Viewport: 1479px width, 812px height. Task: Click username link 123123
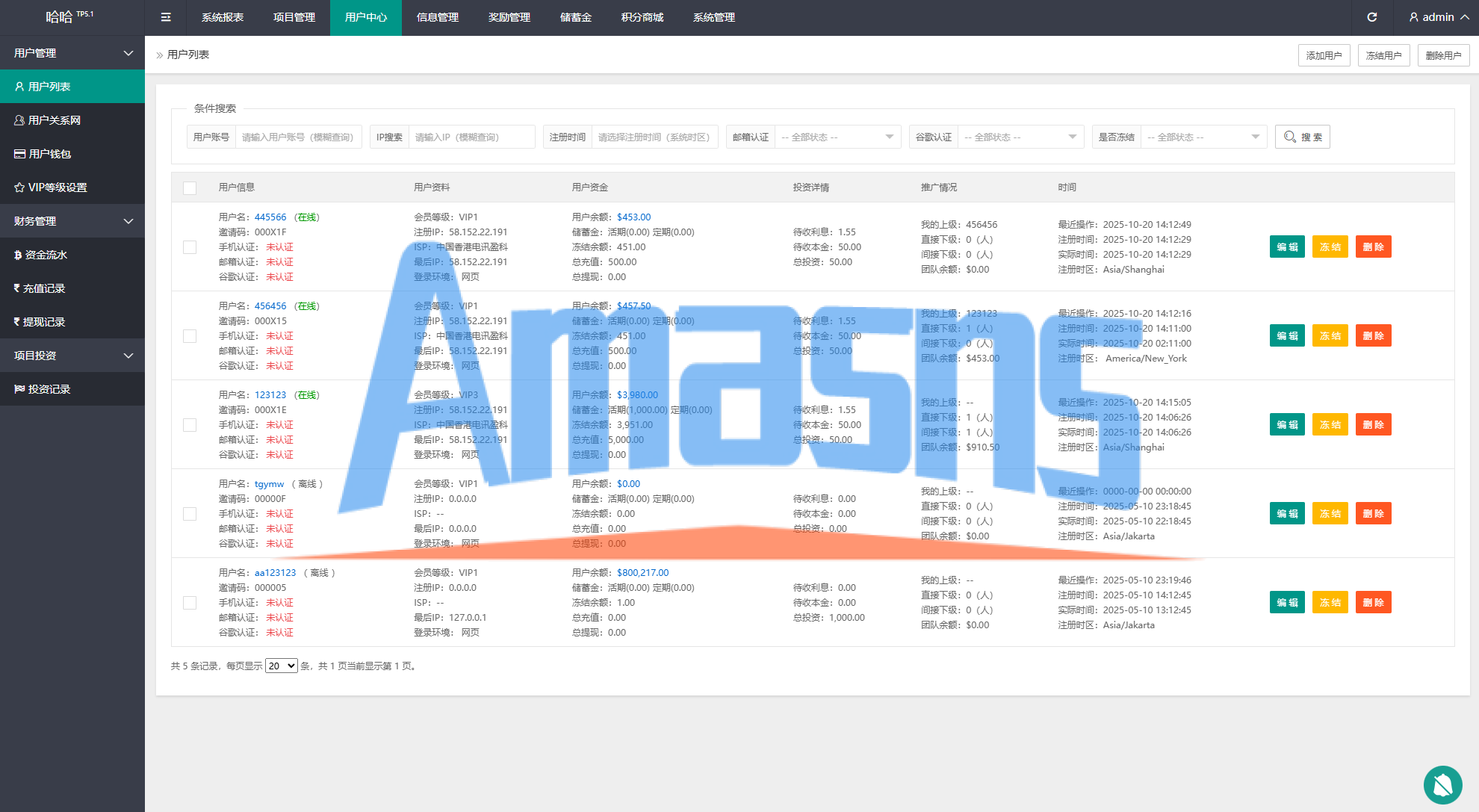click(x=270, y=395)
